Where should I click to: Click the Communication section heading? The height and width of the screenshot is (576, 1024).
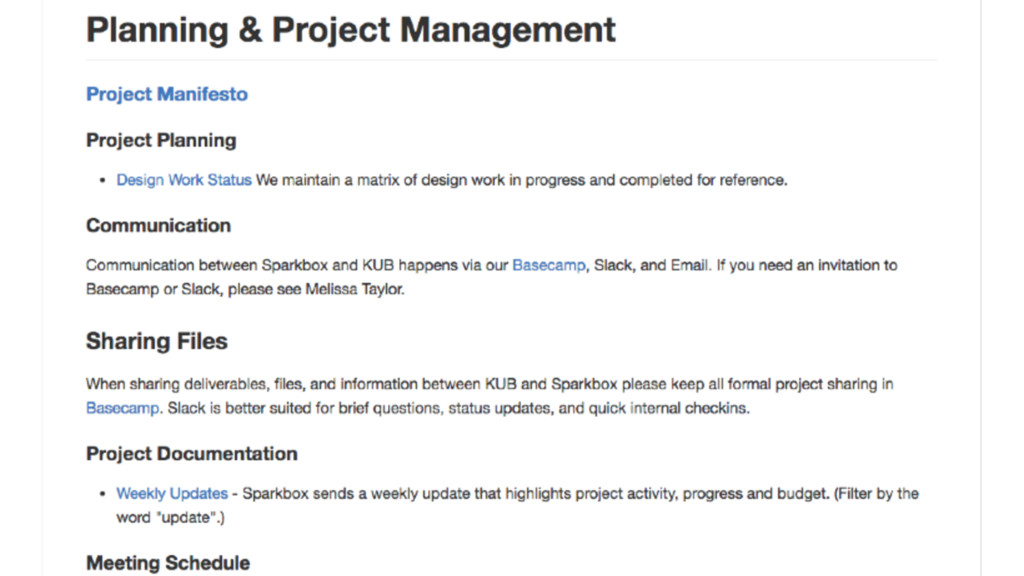(158, 225)
